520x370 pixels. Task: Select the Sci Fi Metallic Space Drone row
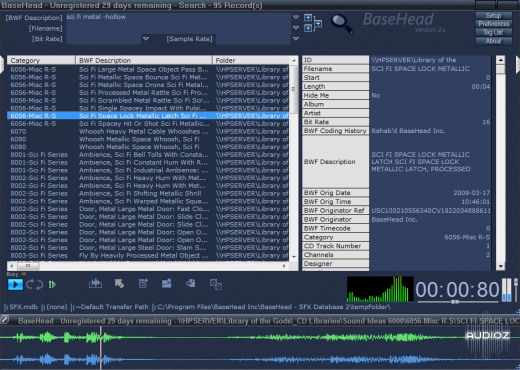click(x=149, y=85)
